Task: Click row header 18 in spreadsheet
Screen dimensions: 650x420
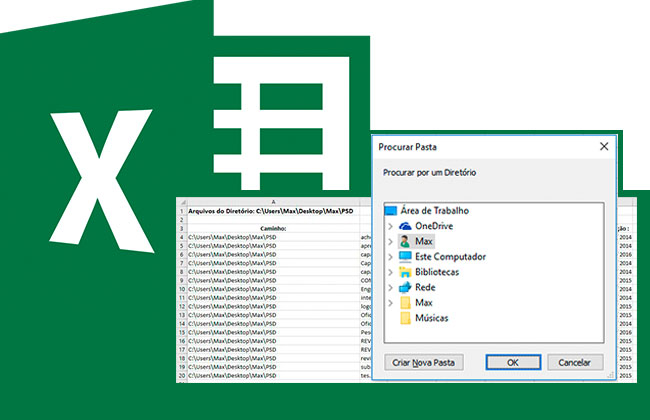Action: pos(182,358)
